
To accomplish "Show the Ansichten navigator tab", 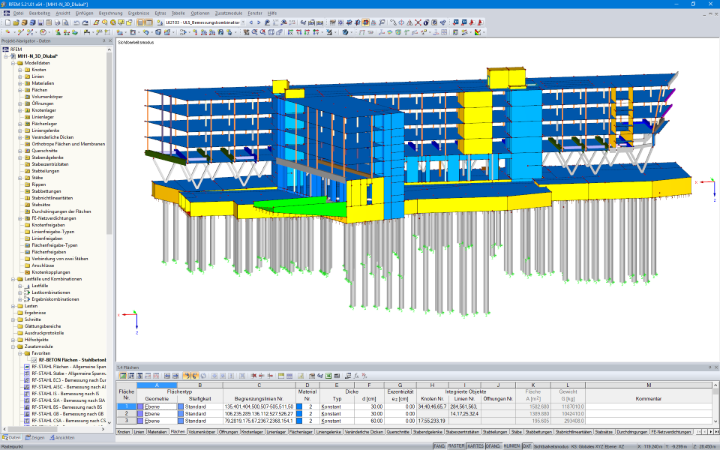I will [x=62, y=438].
